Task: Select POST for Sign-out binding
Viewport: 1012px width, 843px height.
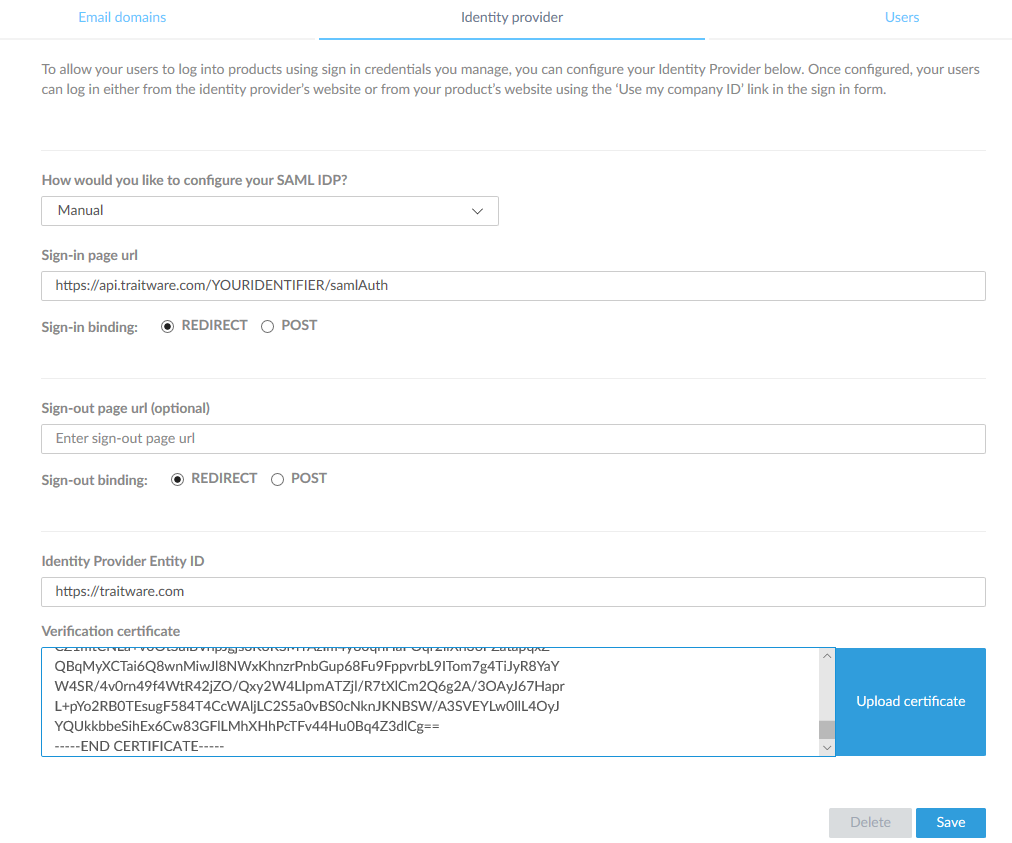Action: (x=278, y=480)
